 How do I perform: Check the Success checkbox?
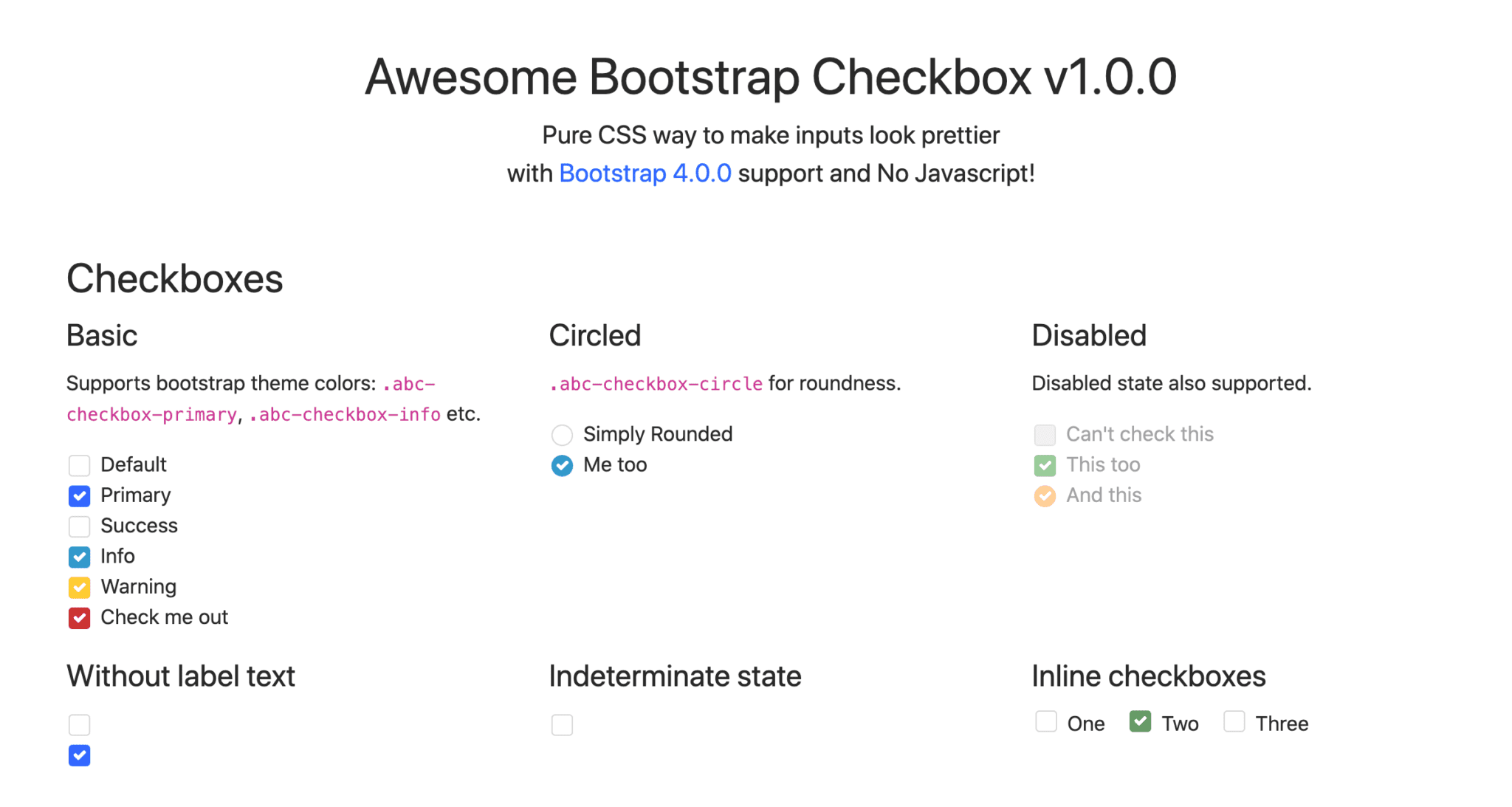click(79, 526)
